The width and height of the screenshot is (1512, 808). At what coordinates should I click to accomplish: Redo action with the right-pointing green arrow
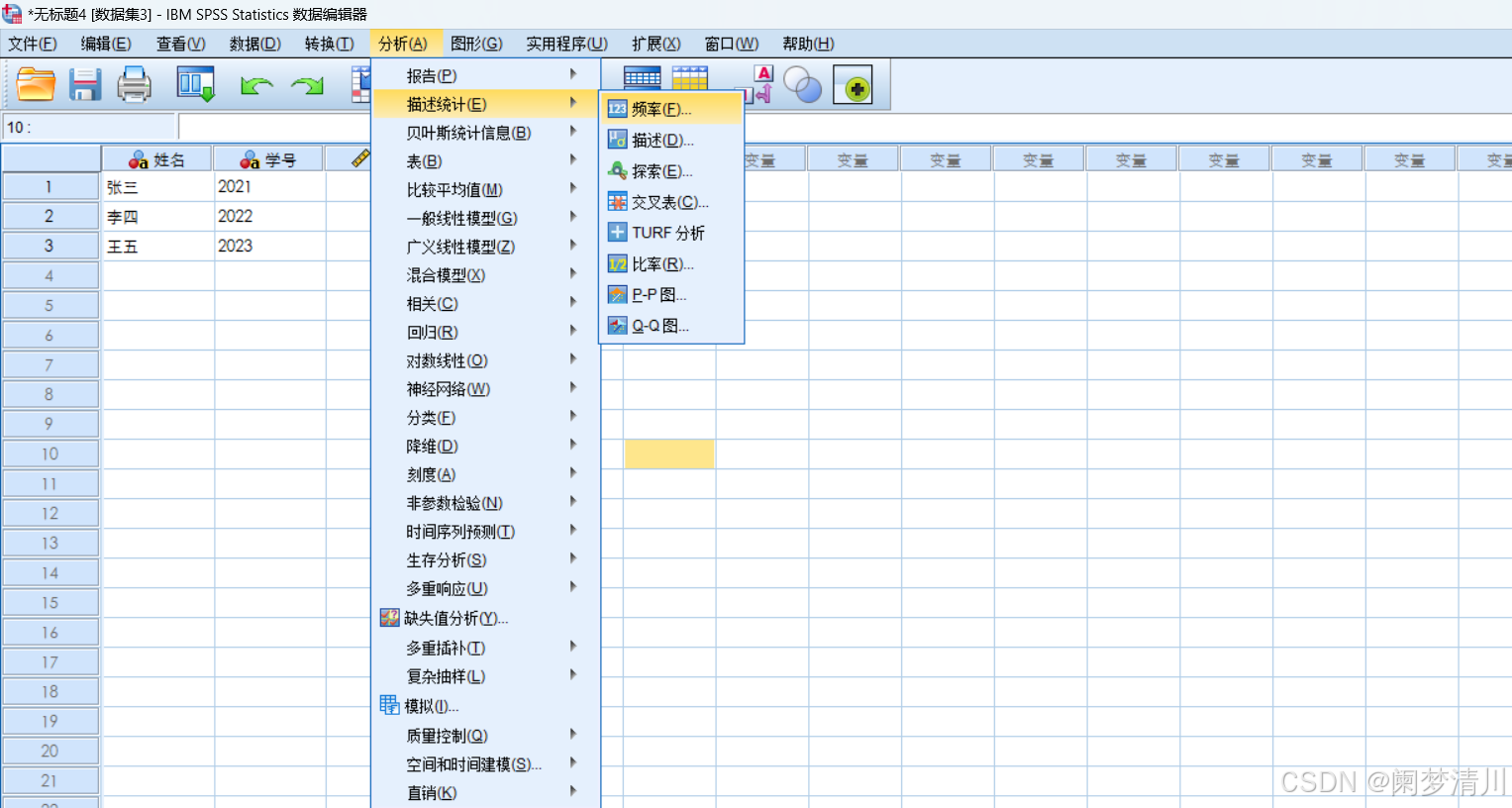coord(308,86)
